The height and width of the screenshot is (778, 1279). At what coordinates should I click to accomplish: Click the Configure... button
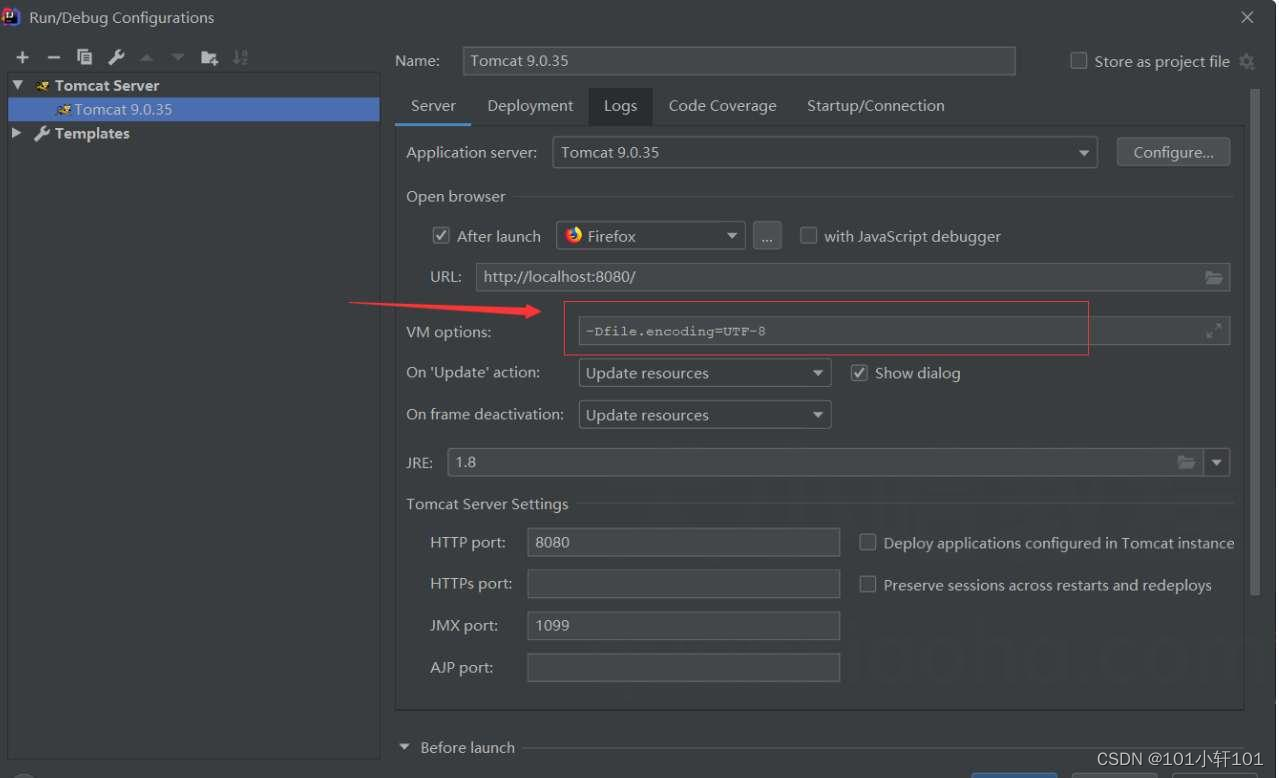tap(1174, 153)
